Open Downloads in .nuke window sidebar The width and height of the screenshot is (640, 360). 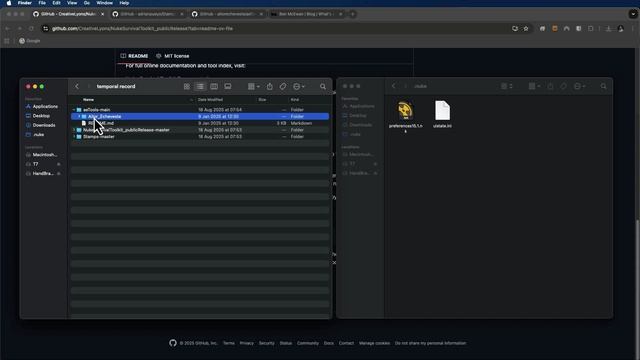(357, 125)
